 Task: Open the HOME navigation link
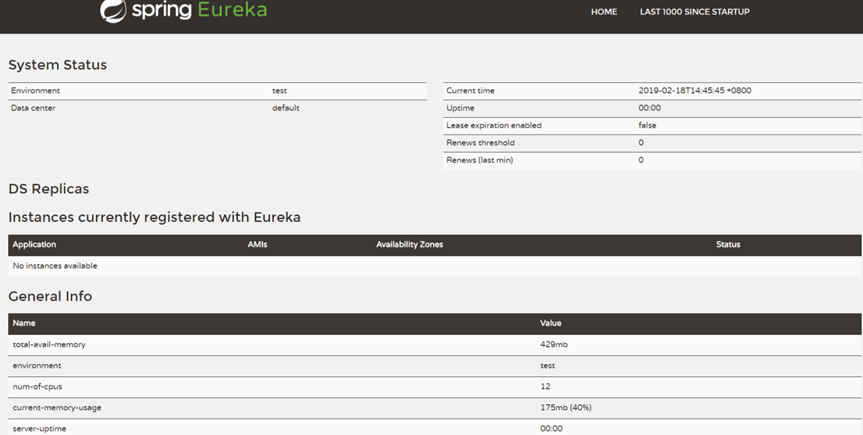(604, 12)
